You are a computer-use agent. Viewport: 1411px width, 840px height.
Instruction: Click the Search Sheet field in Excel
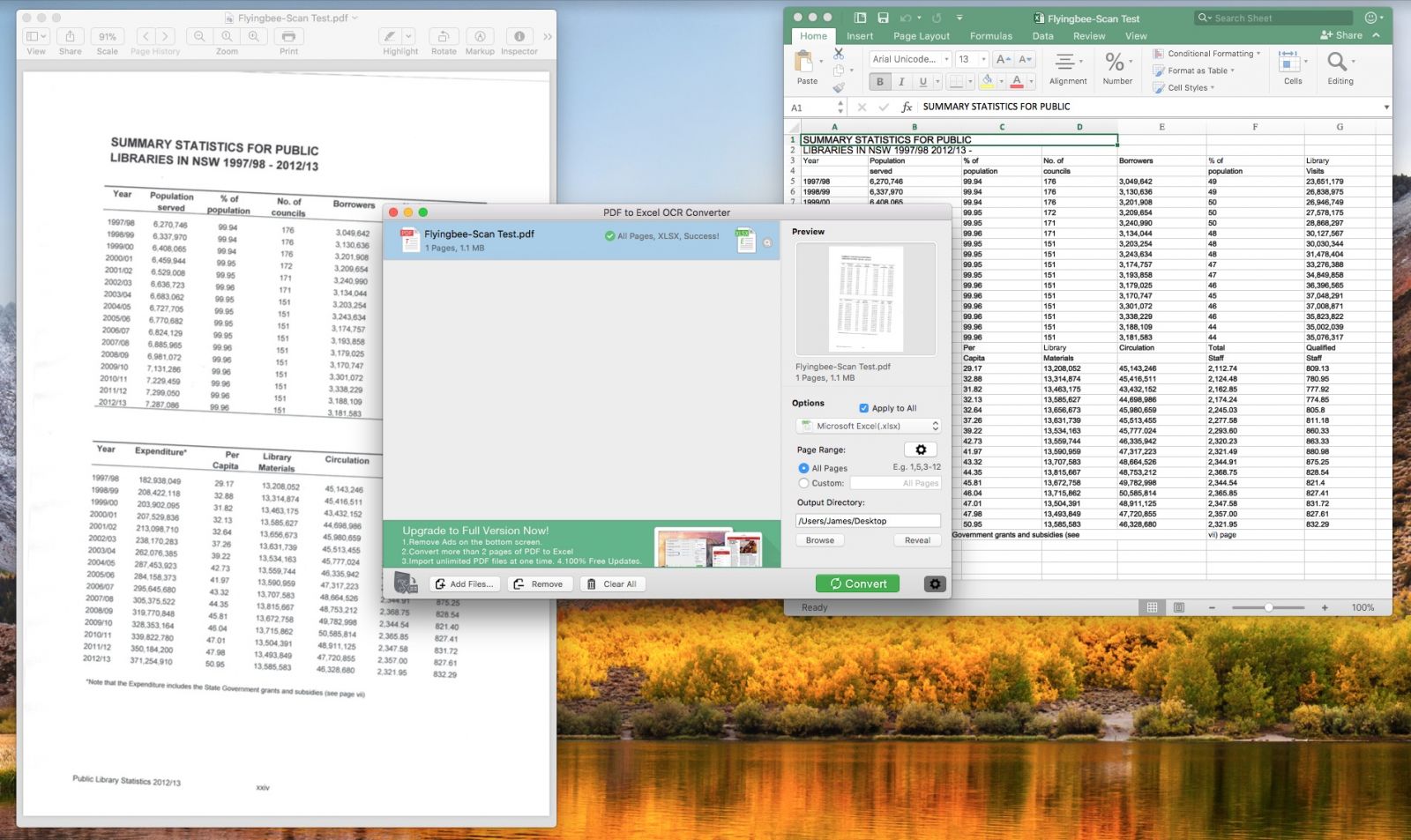(1273, 18)
